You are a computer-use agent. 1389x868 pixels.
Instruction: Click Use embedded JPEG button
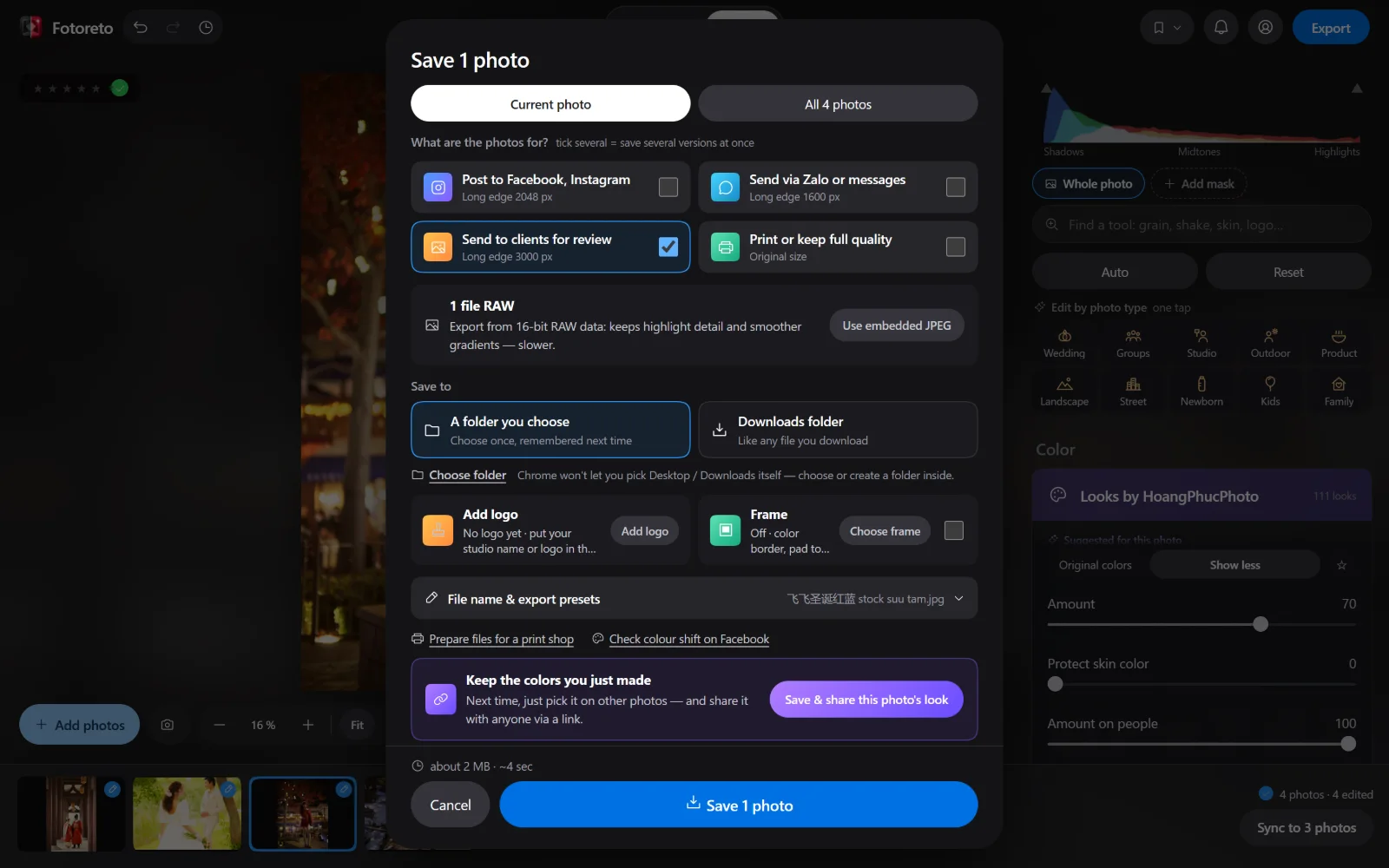(897, 325)
